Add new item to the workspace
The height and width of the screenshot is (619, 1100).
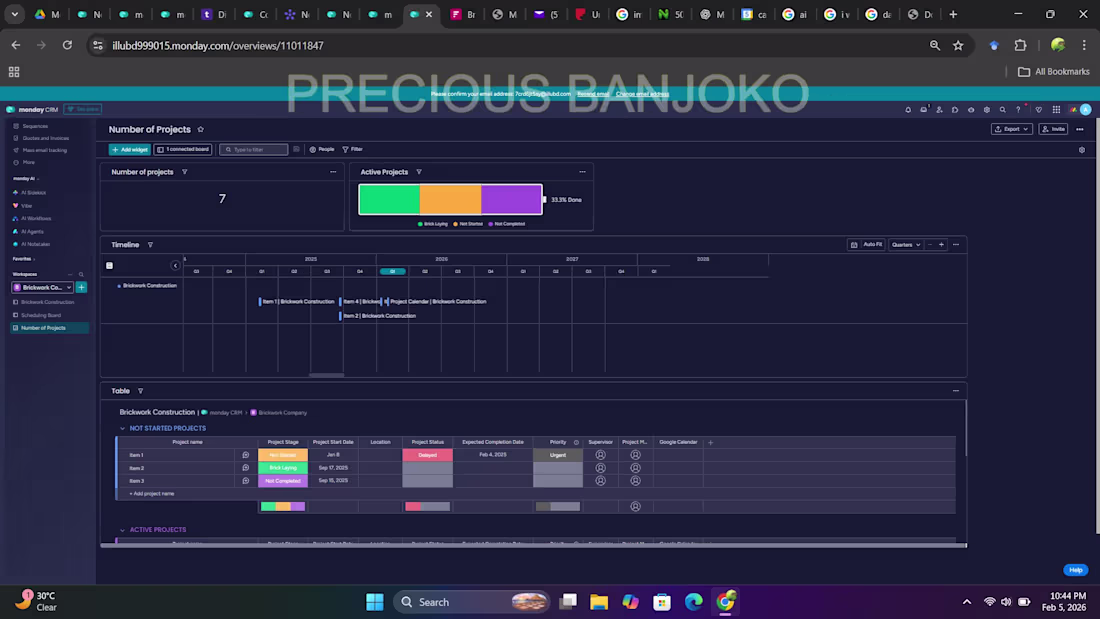(x=81, y=287)
